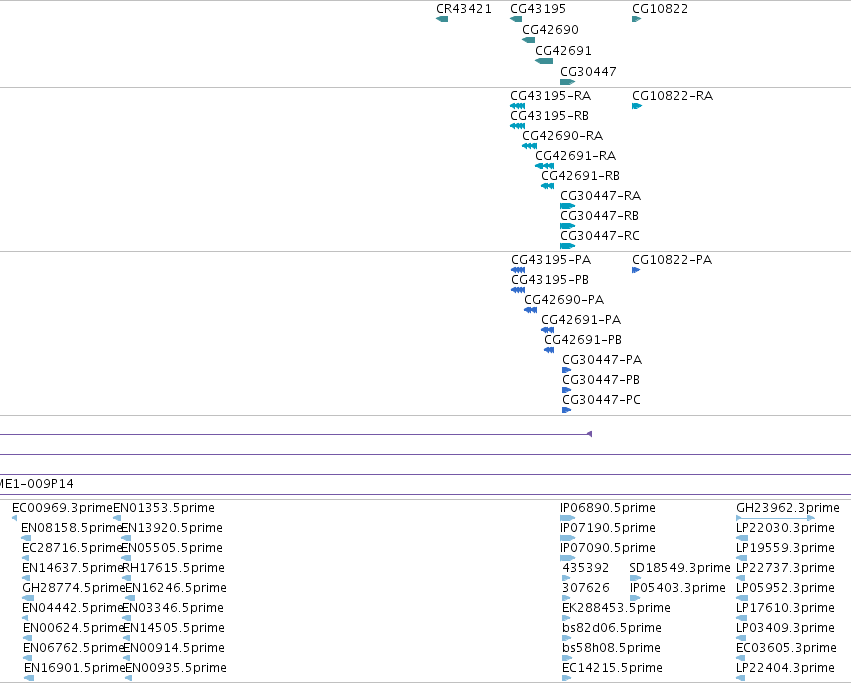Screen dimensions: 851x683
Task: Select EST EC03605.3prime
Action: 741,658
